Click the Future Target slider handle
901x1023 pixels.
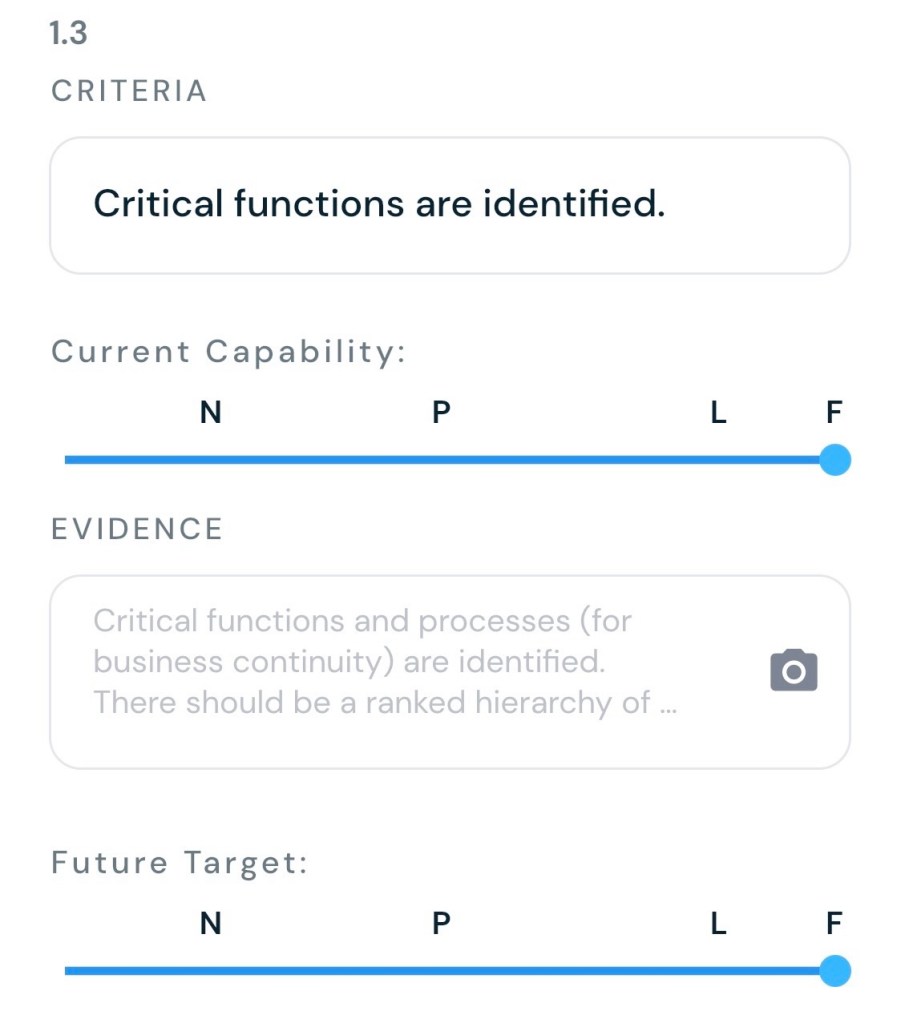pyautogui.click(x=834, y=970)
